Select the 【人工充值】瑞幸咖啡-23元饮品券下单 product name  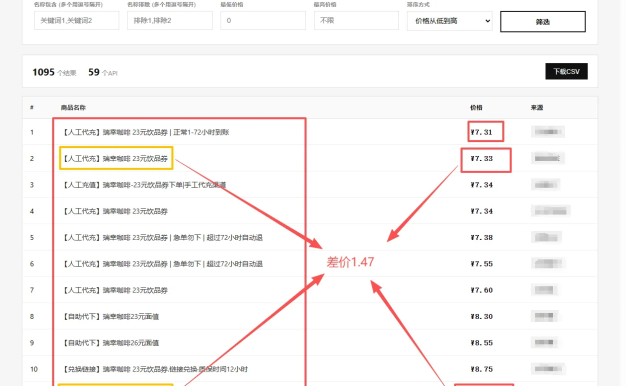pyautogui.click(x=144, y=185)
